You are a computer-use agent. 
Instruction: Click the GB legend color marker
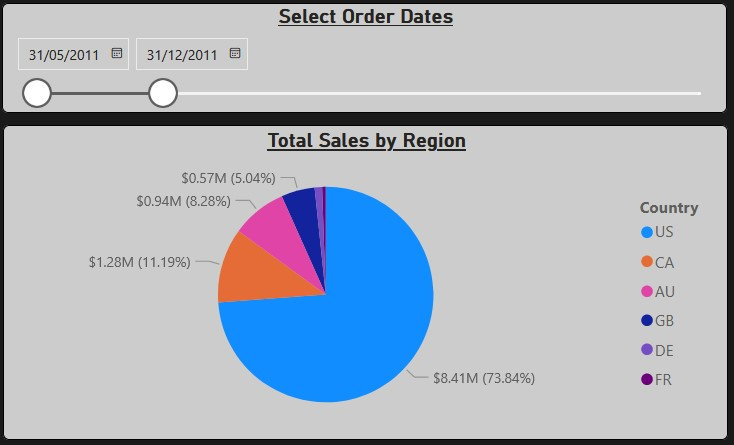(646, 321)
